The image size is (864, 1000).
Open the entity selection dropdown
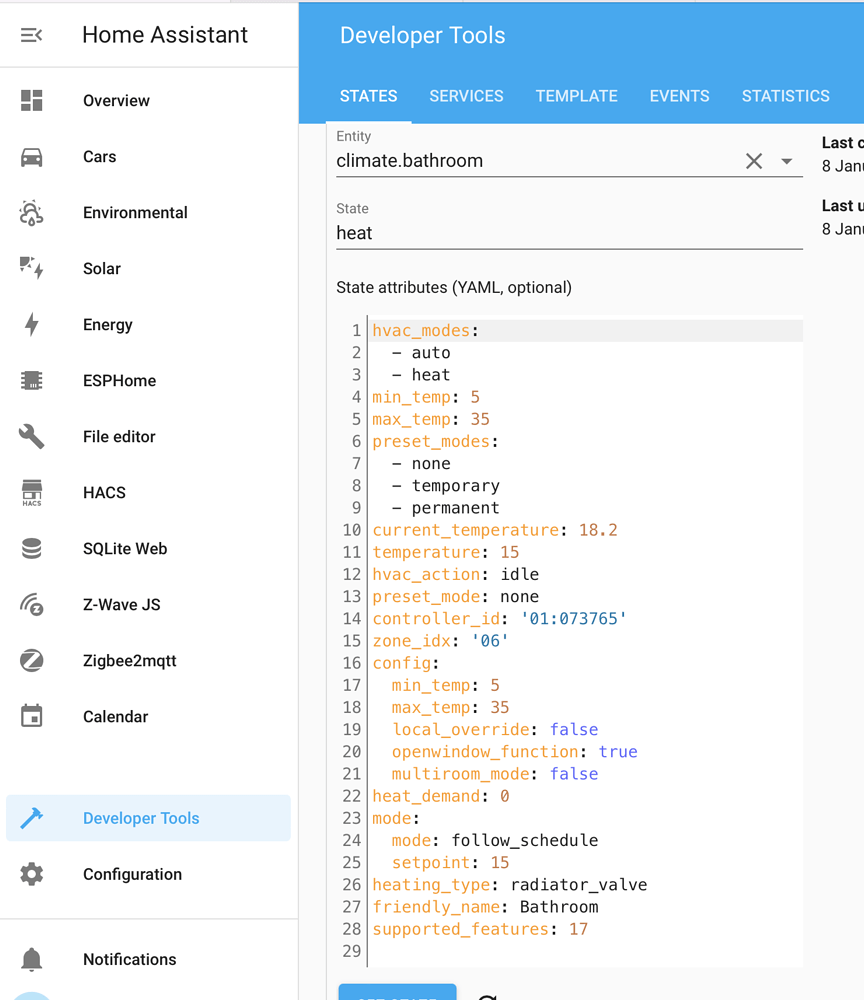click(787, 160)
